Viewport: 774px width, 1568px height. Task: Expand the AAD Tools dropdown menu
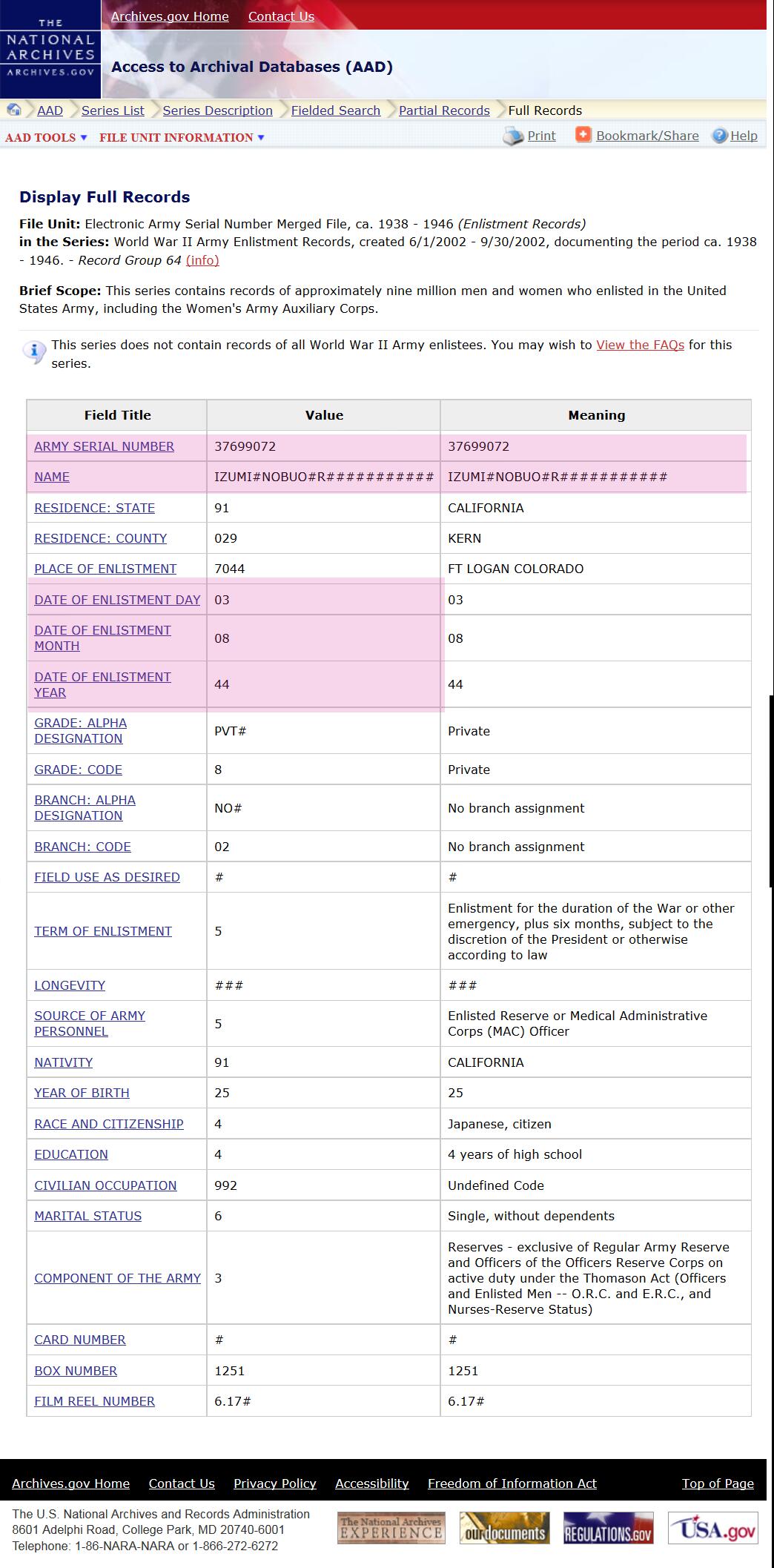coord(46,138)
